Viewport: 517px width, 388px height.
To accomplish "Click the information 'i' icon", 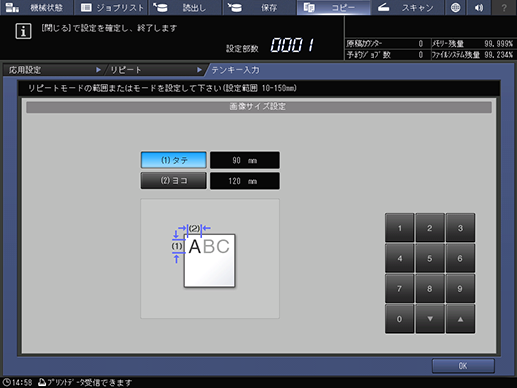I will point(23,31).
